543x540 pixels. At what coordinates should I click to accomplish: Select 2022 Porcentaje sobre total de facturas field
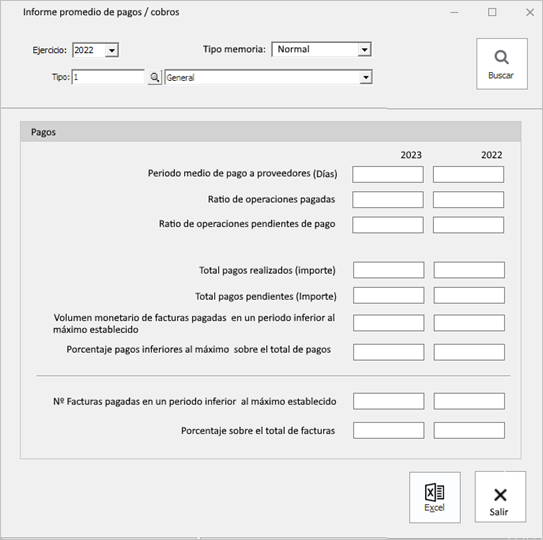coord(469,430)
